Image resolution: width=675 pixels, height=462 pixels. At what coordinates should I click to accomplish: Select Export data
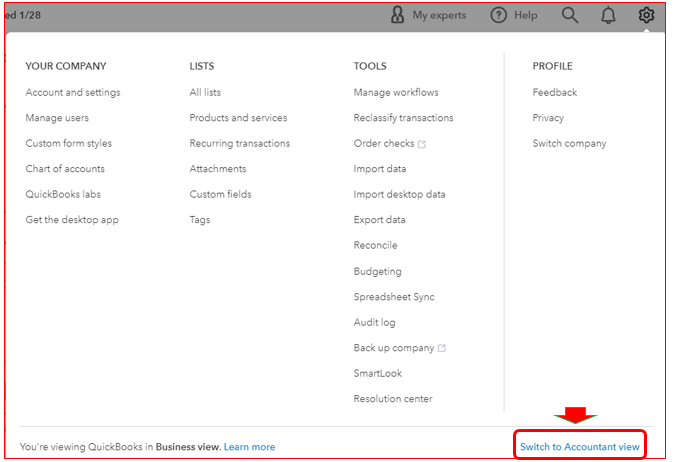pos(379,220)
